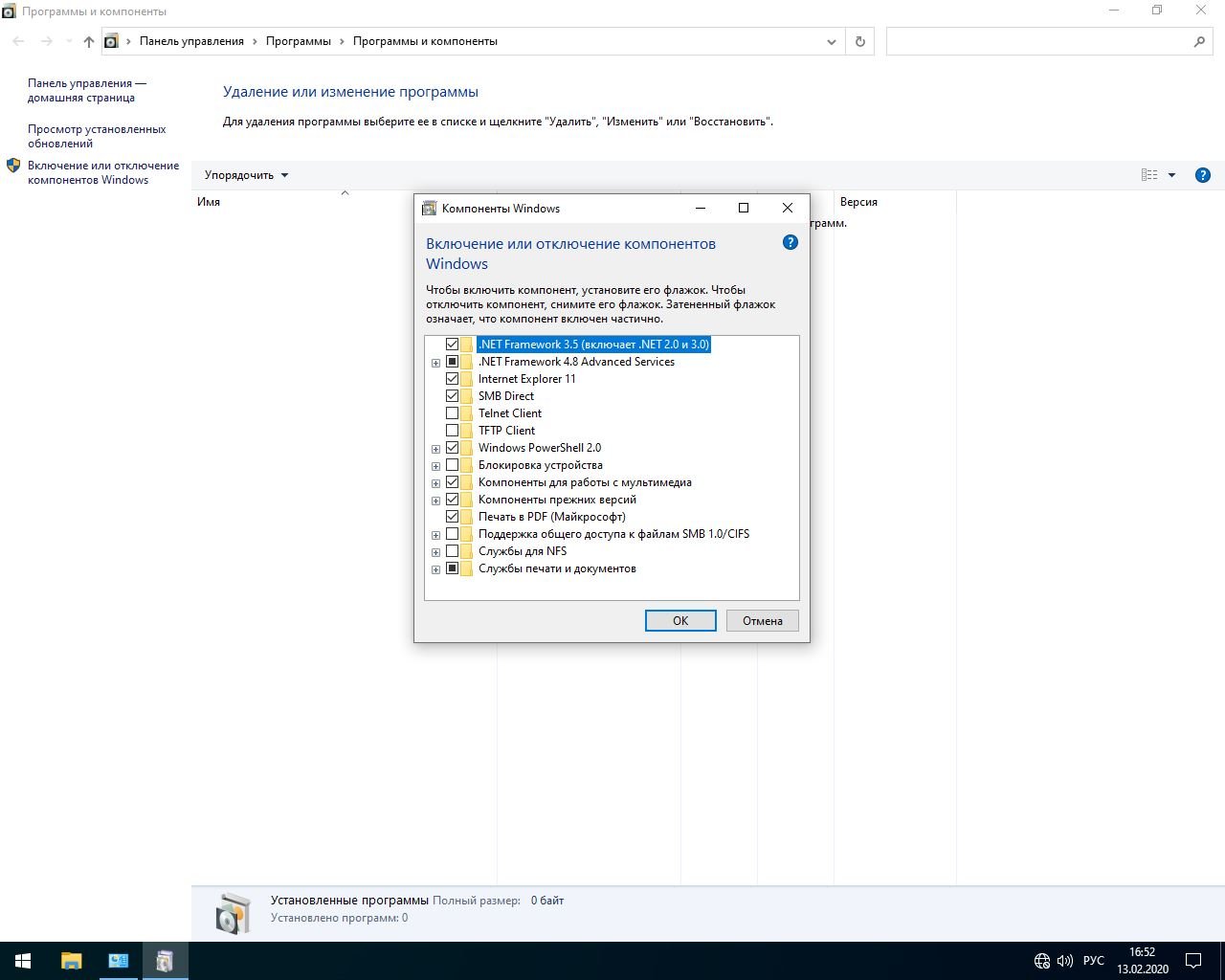Uncheck .NET Framework 3.5 checkbox

[x=452, y=345]
